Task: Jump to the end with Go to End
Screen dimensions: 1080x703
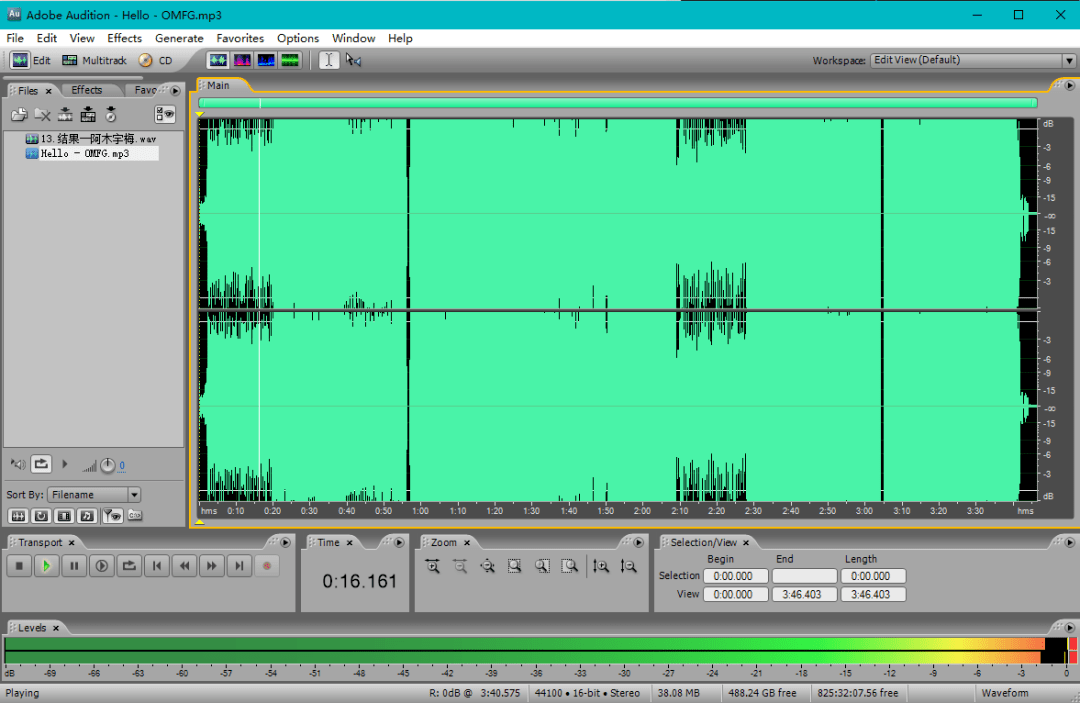Action: pyautogui.click(x=238, y=566)
